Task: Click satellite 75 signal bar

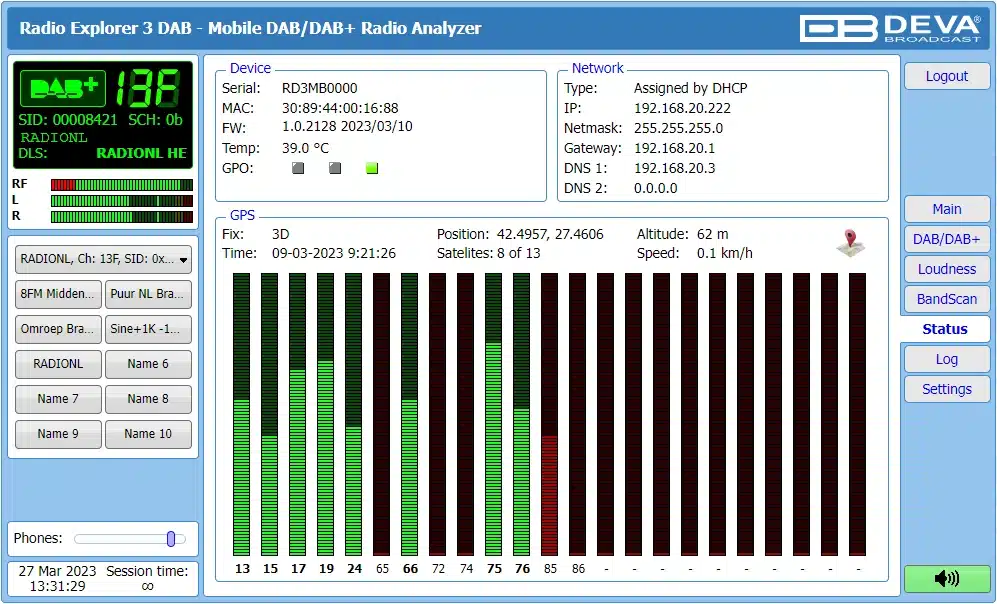Action: (x=493, y=415)
